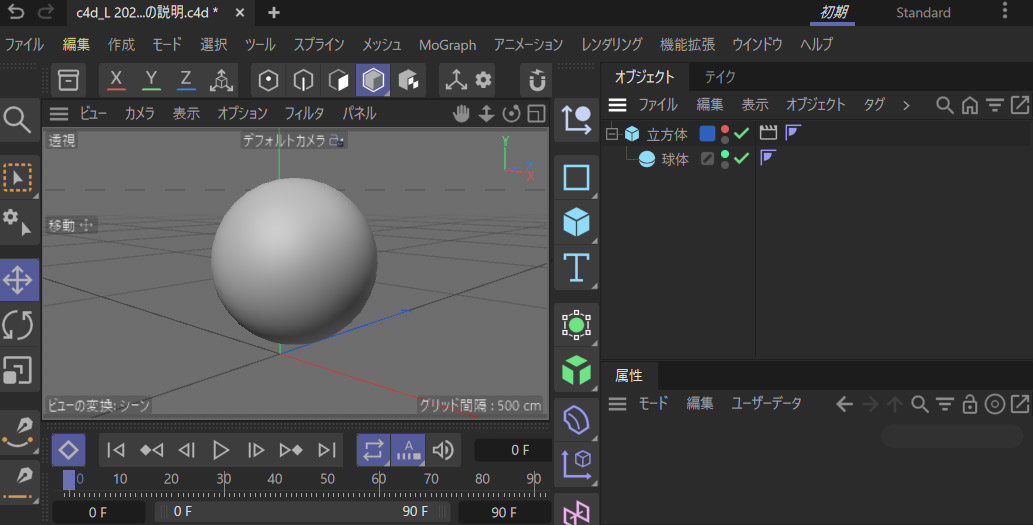The width and height of the screenshot is (1033, 525).
Task: Toggle Y axis lock
Action: (x=151, y=79)
